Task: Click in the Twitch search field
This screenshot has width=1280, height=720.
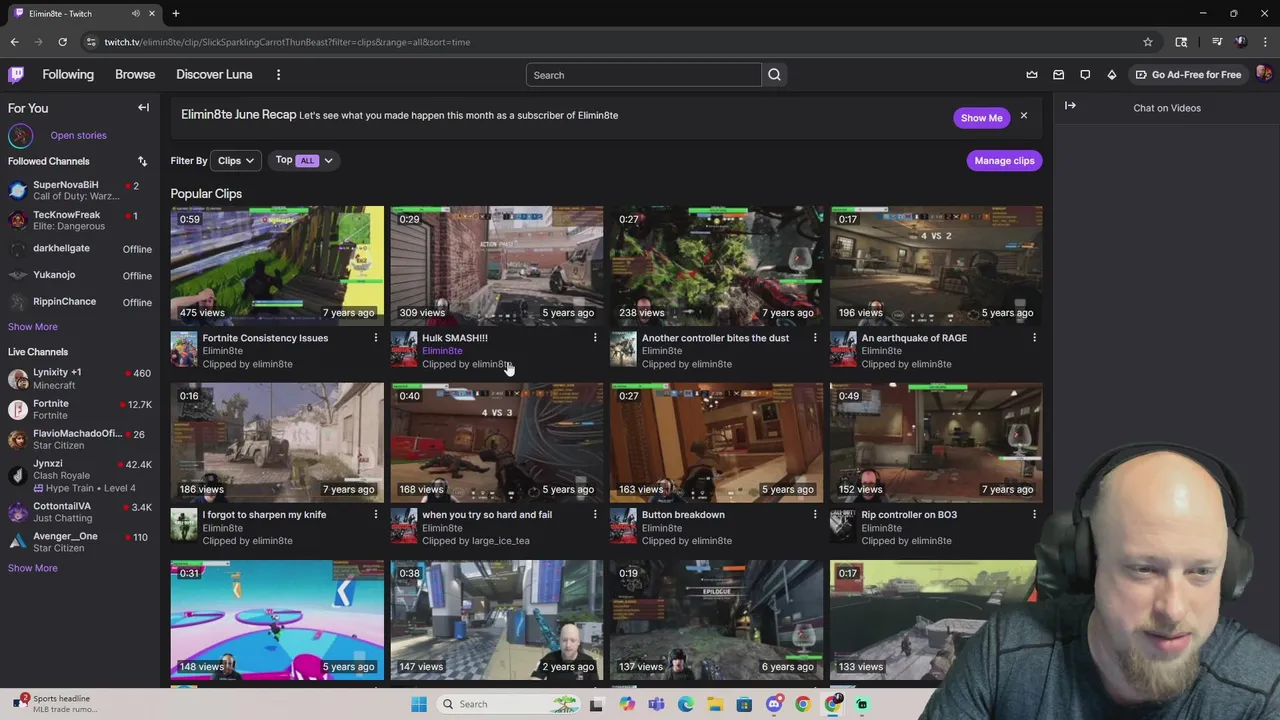Action: pyautogui.click(x=644, y=75)
